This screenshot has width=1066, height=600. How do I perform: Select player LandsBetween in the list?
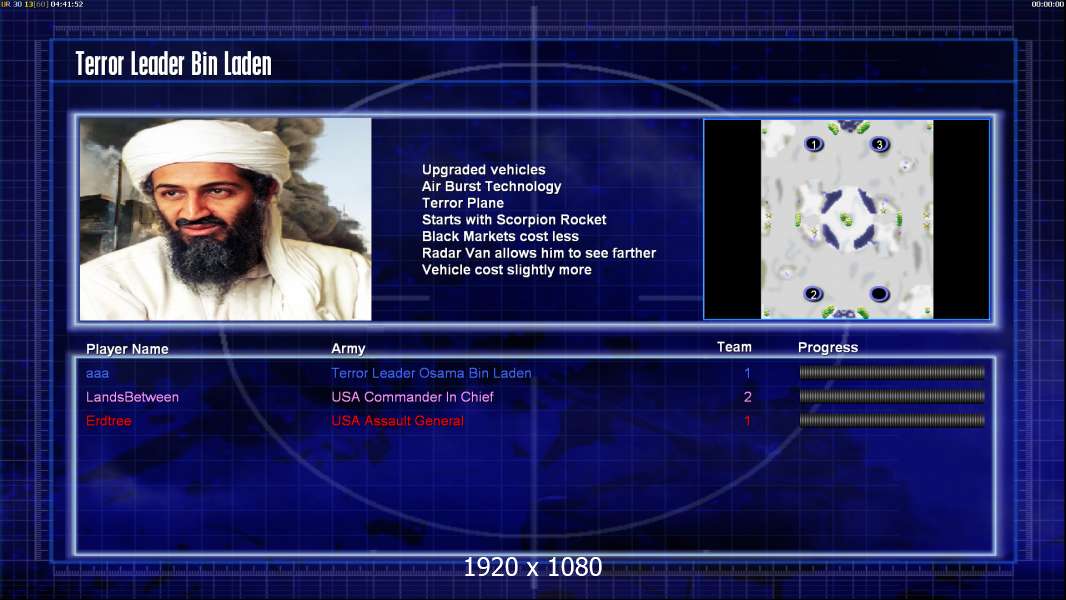click(x=133, y=397)
